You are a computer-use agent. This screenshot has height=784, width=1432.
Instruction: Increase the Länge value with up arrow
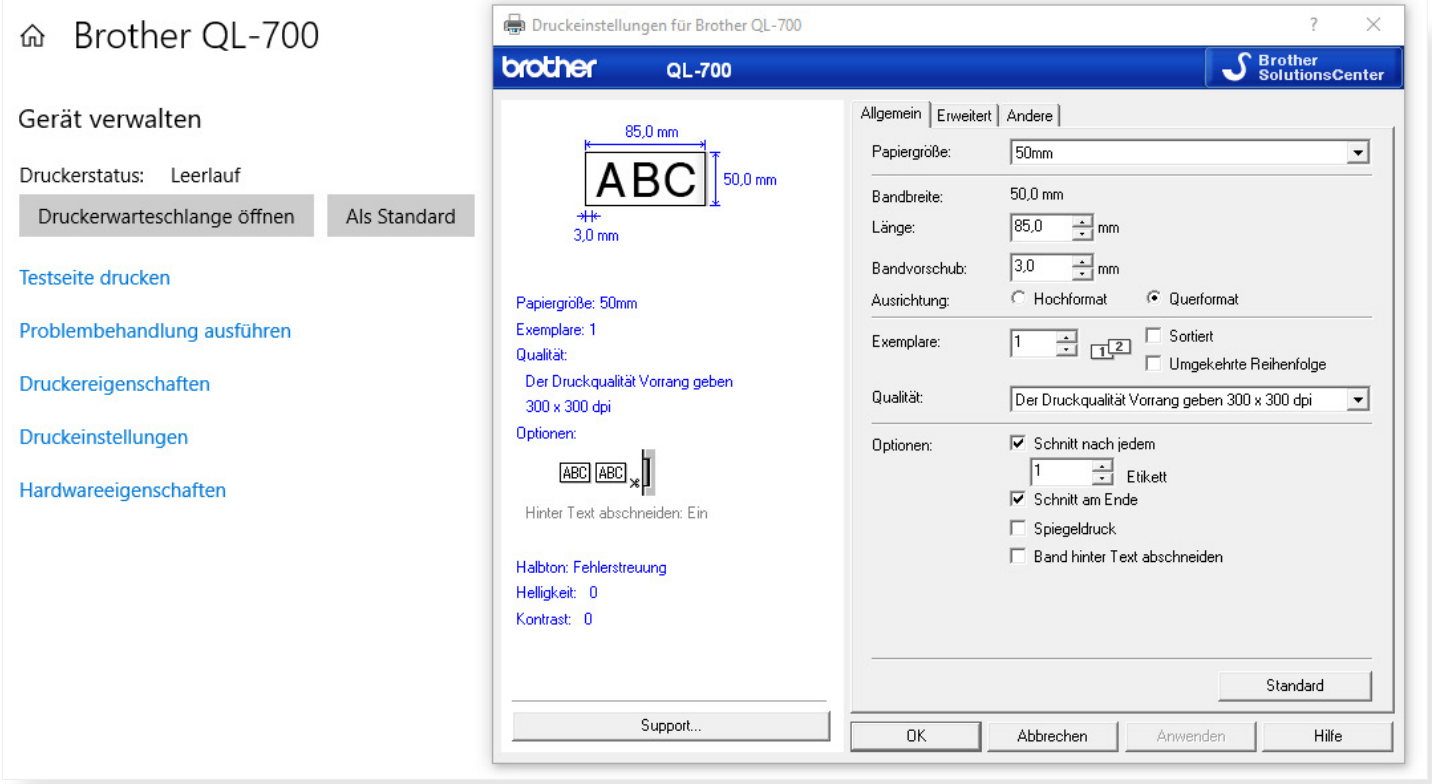[1083, 222]
